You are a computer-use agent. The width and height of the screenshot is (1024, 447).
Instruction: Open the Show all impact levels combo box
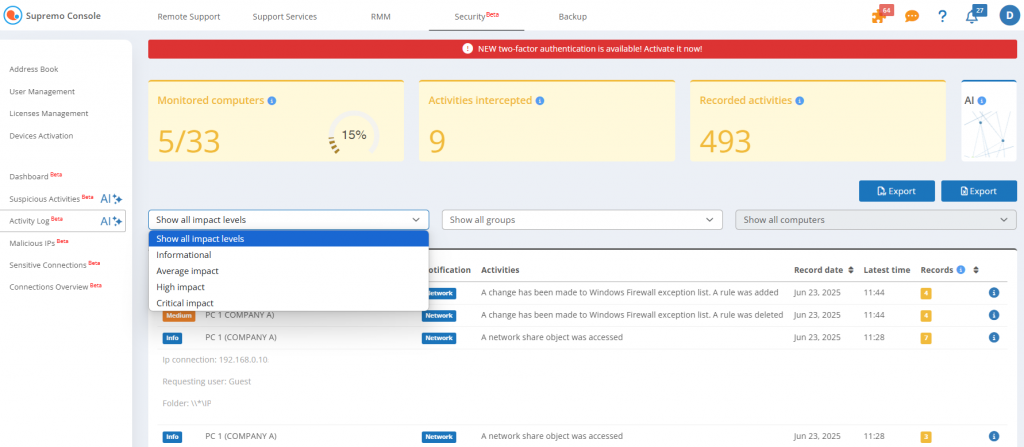(x=289, y=220)
